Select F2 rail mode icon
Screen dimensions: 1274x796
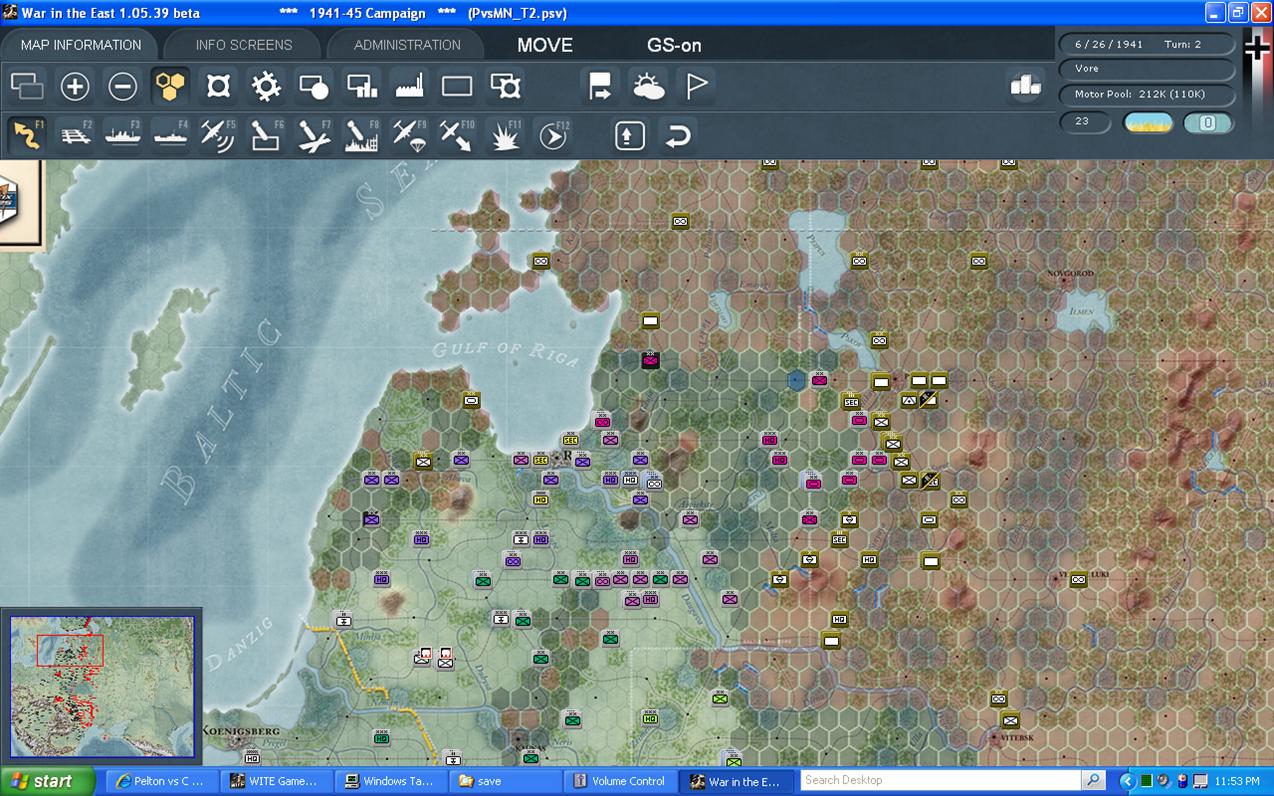tap(75, 134)
